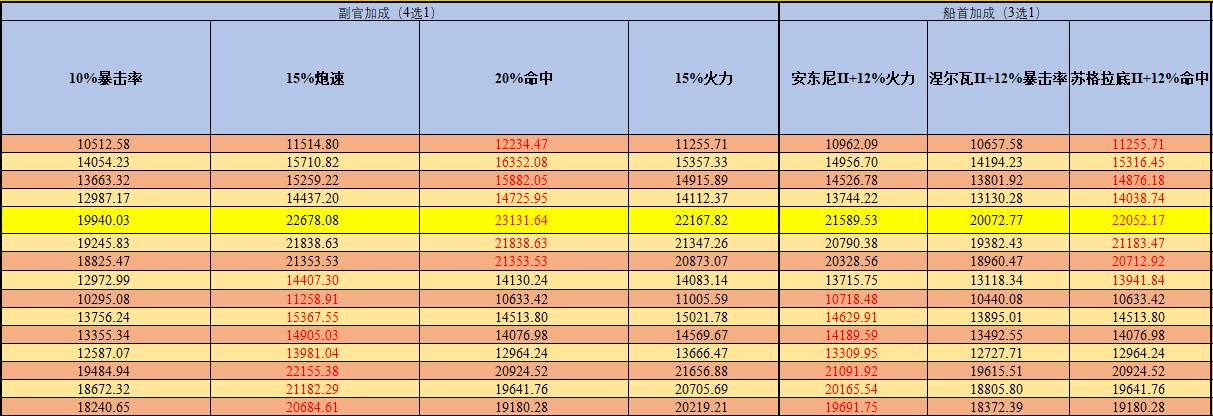Image resolution: width=1213 pixels, height=416 pixels.
Task: Select the 副官加成（4选1）merged header cell
Action: 390,12
